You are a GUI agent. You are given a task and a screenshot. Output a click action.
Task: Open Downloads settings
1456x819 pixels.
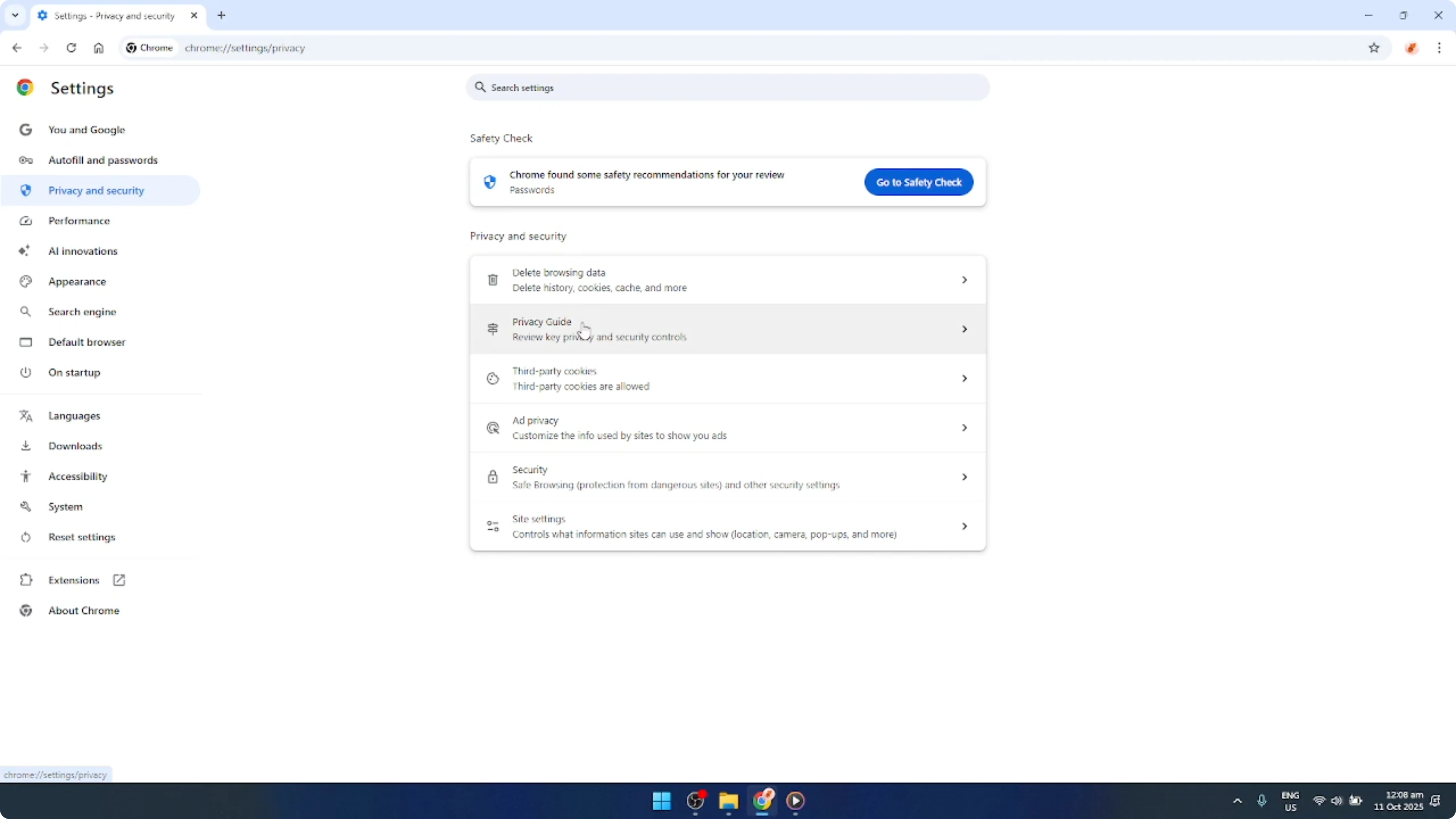tap(100, 446)
